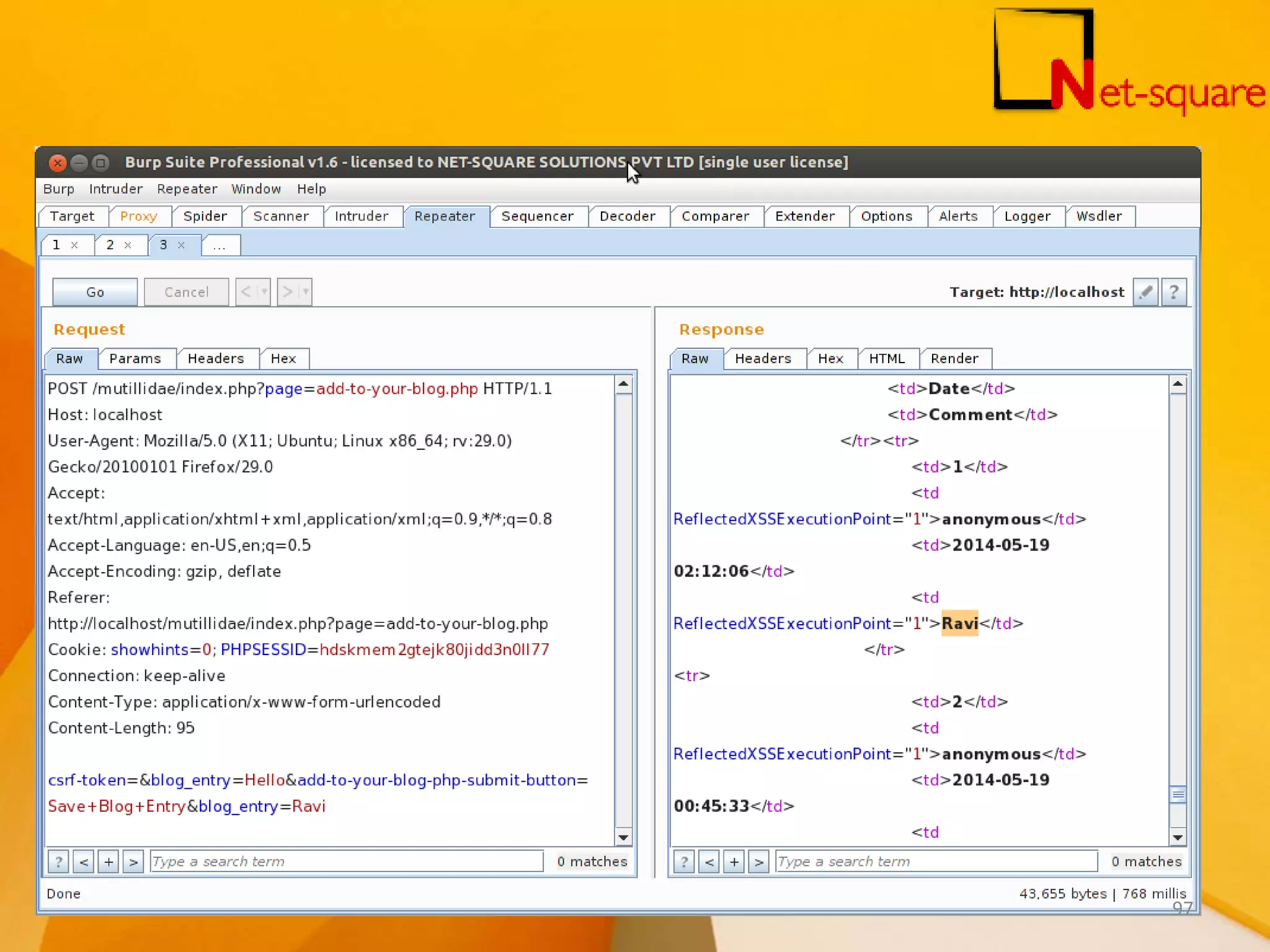Switch to the Decoder tool tab
This screenshot has width=1270, height=952.
click(627, 216)
